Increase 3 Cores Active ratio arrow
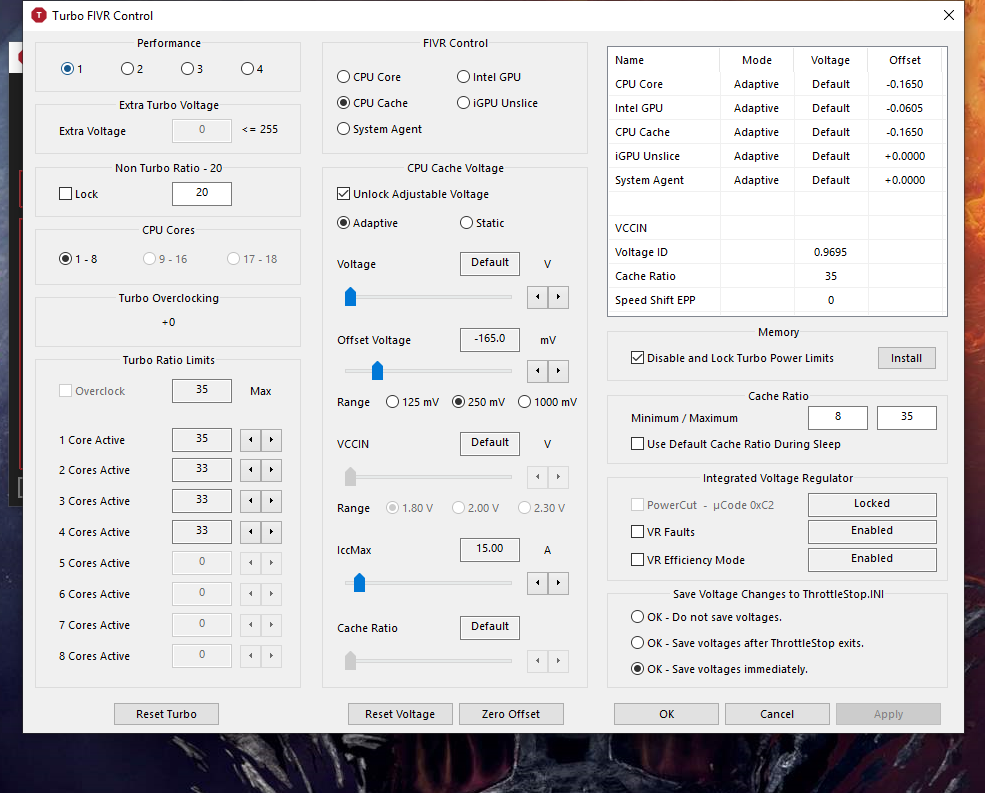The height and width of the screenshot is (793, 985). coord(271,501)
